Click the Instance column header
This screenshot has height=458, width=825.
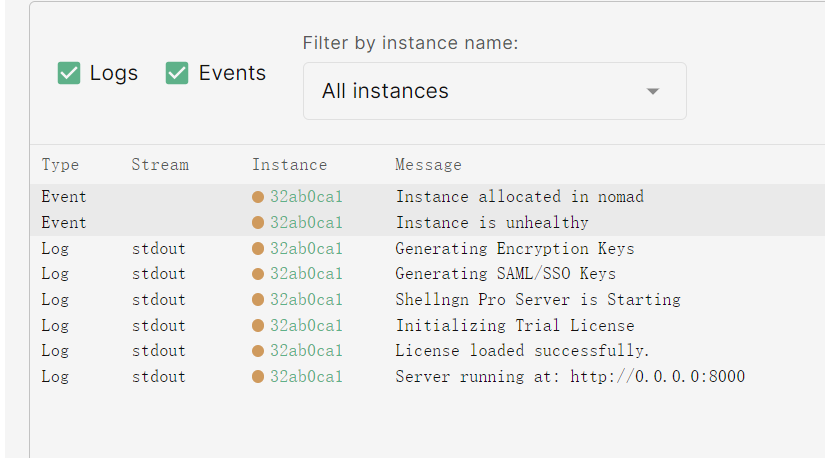click(x=289, y=165)
